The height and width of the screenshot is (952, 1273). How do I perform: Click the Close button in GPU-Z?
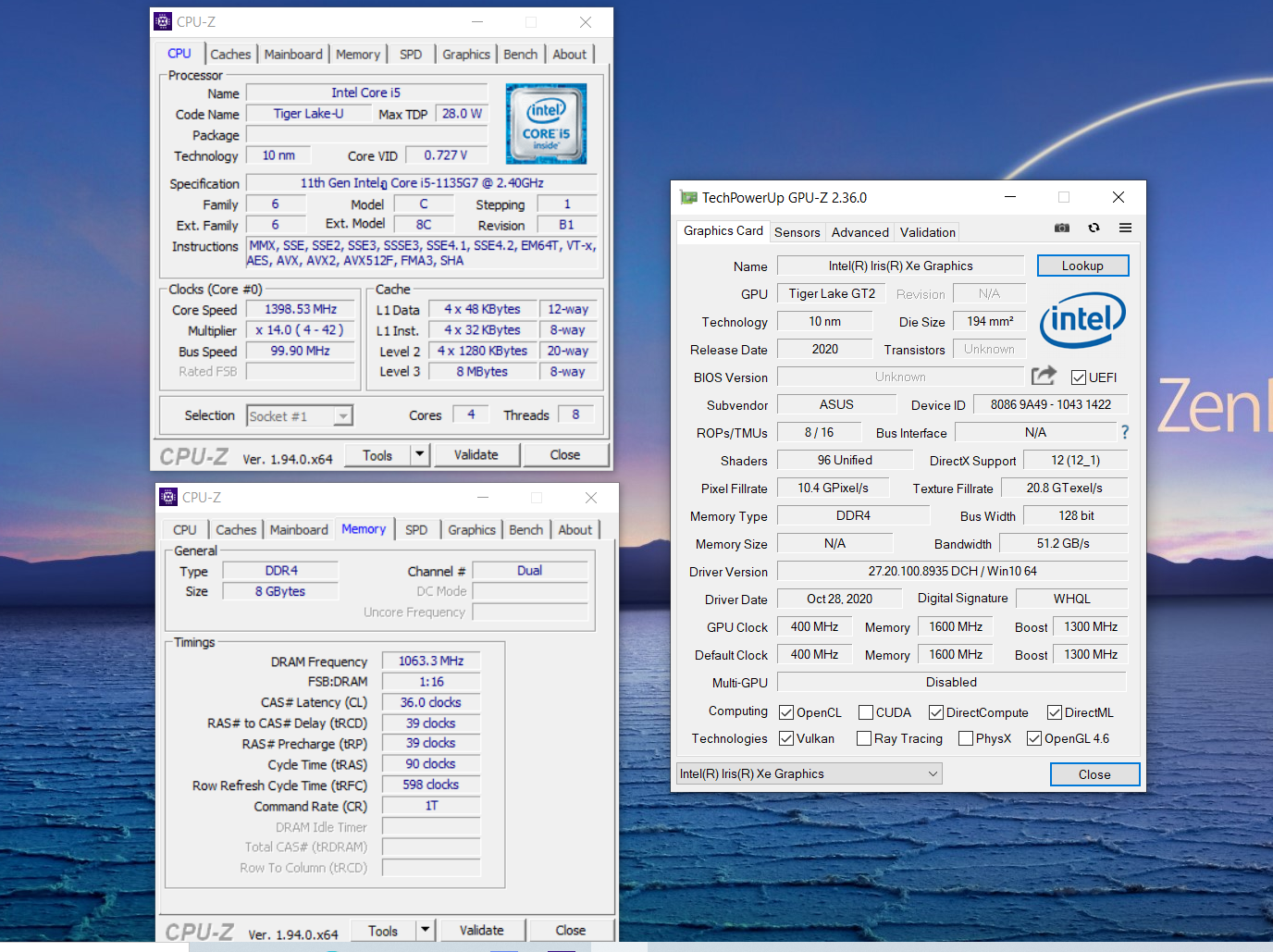pos(1094,774)
